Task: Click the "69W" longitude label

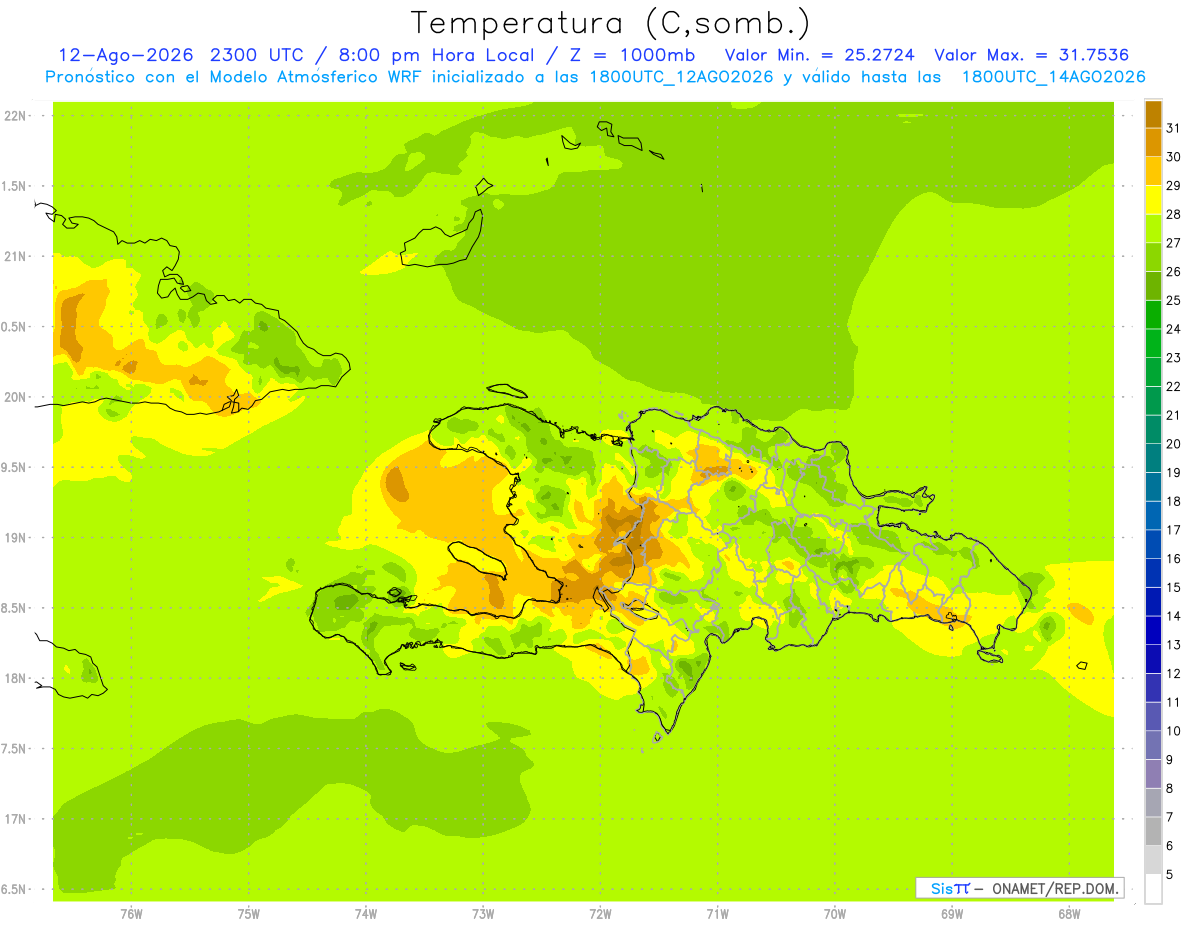Action: point(952,913)
